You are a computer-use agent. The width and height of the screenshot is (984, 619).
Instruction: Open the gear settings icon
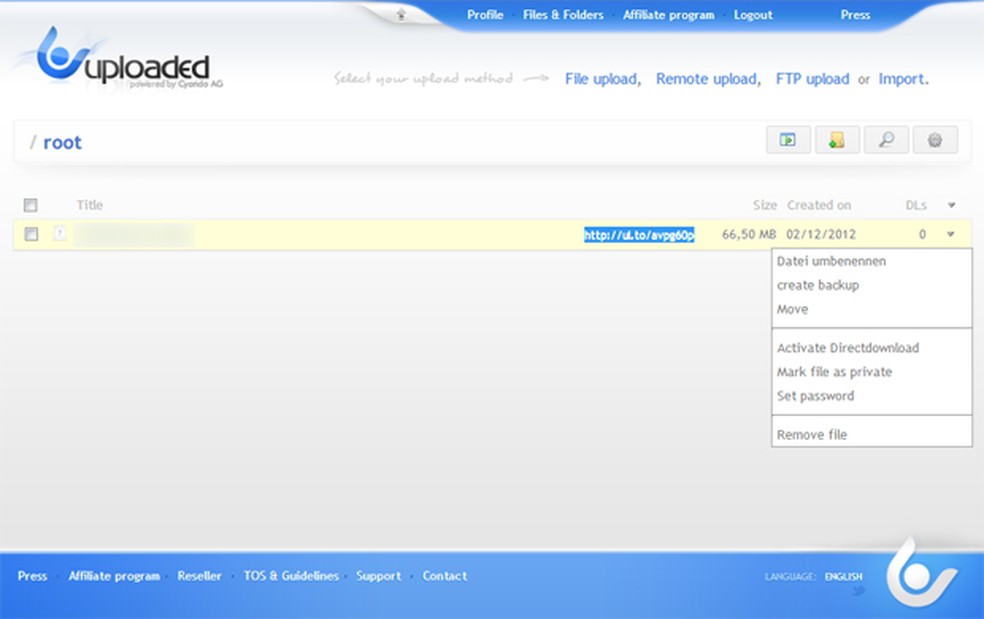coord(935,139)
